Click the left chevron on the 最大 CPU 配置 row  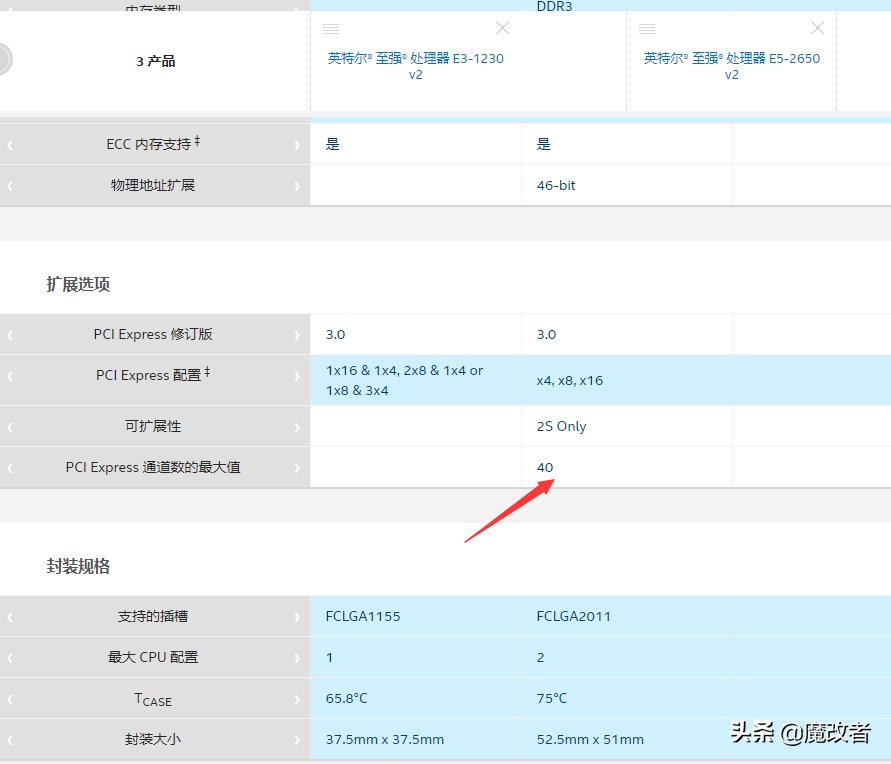click(x=10, y=658)
